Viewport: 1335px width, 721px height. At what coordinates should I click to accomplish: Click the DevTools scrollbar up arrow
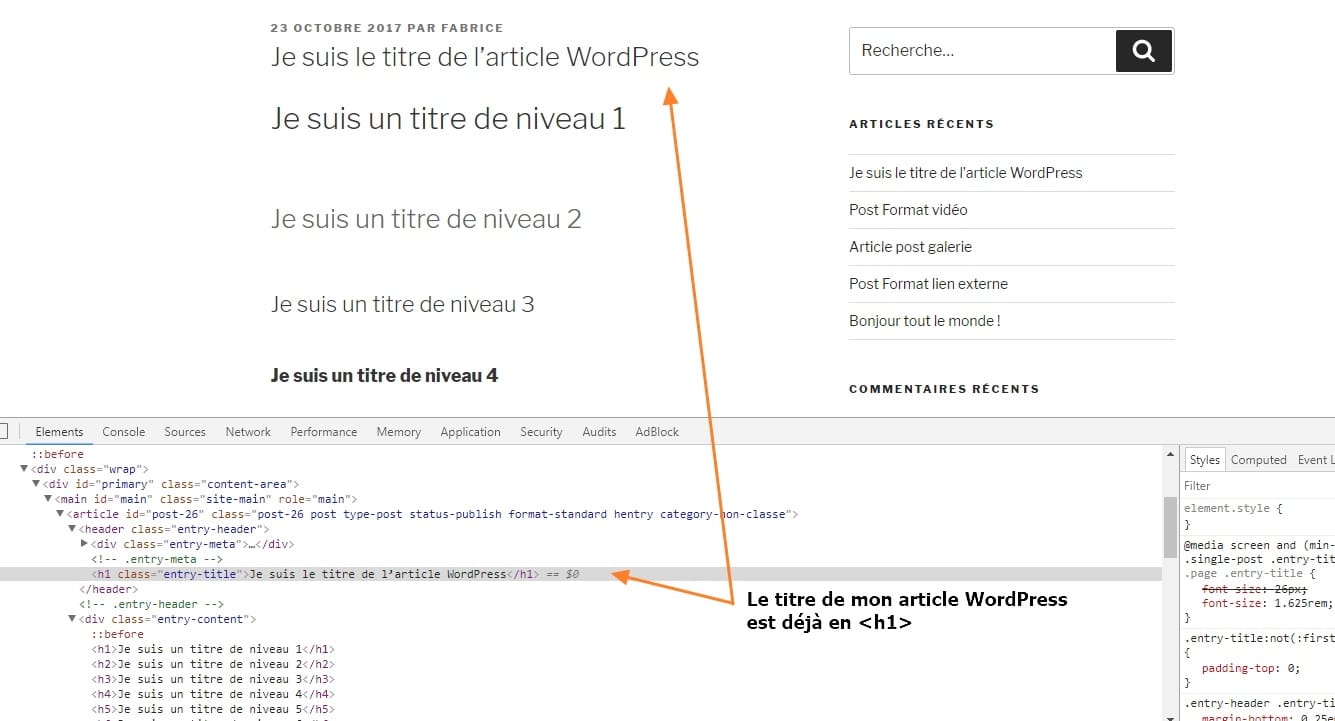click(x=1170, y=452)
